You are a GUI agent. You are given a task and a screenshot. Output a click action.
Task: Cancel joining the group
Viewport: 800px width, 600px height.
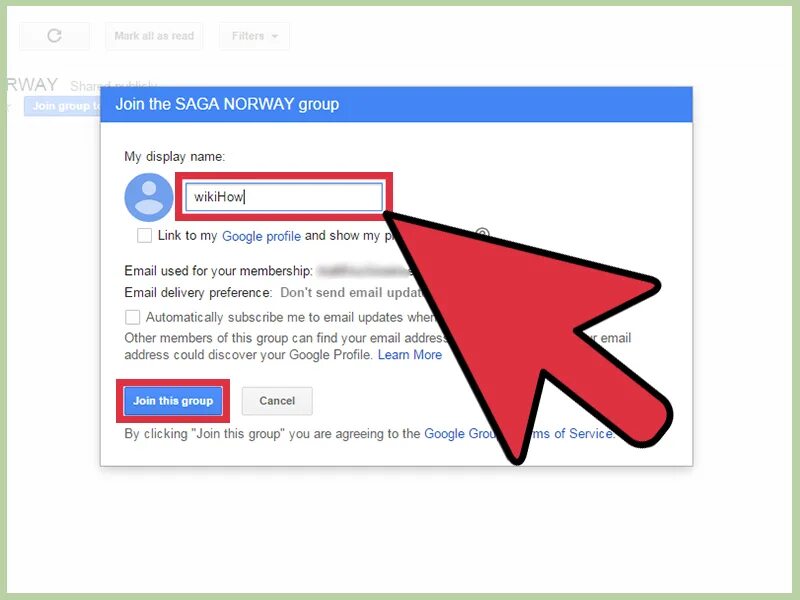click(277, 401)
